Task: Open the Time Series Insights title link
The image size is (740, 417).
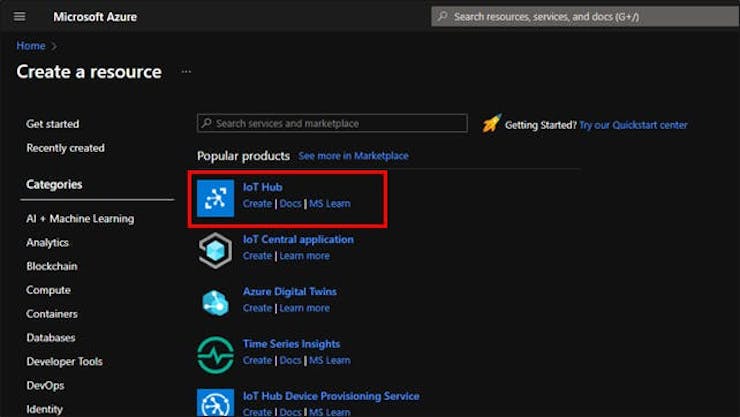Action: point(291,344)
